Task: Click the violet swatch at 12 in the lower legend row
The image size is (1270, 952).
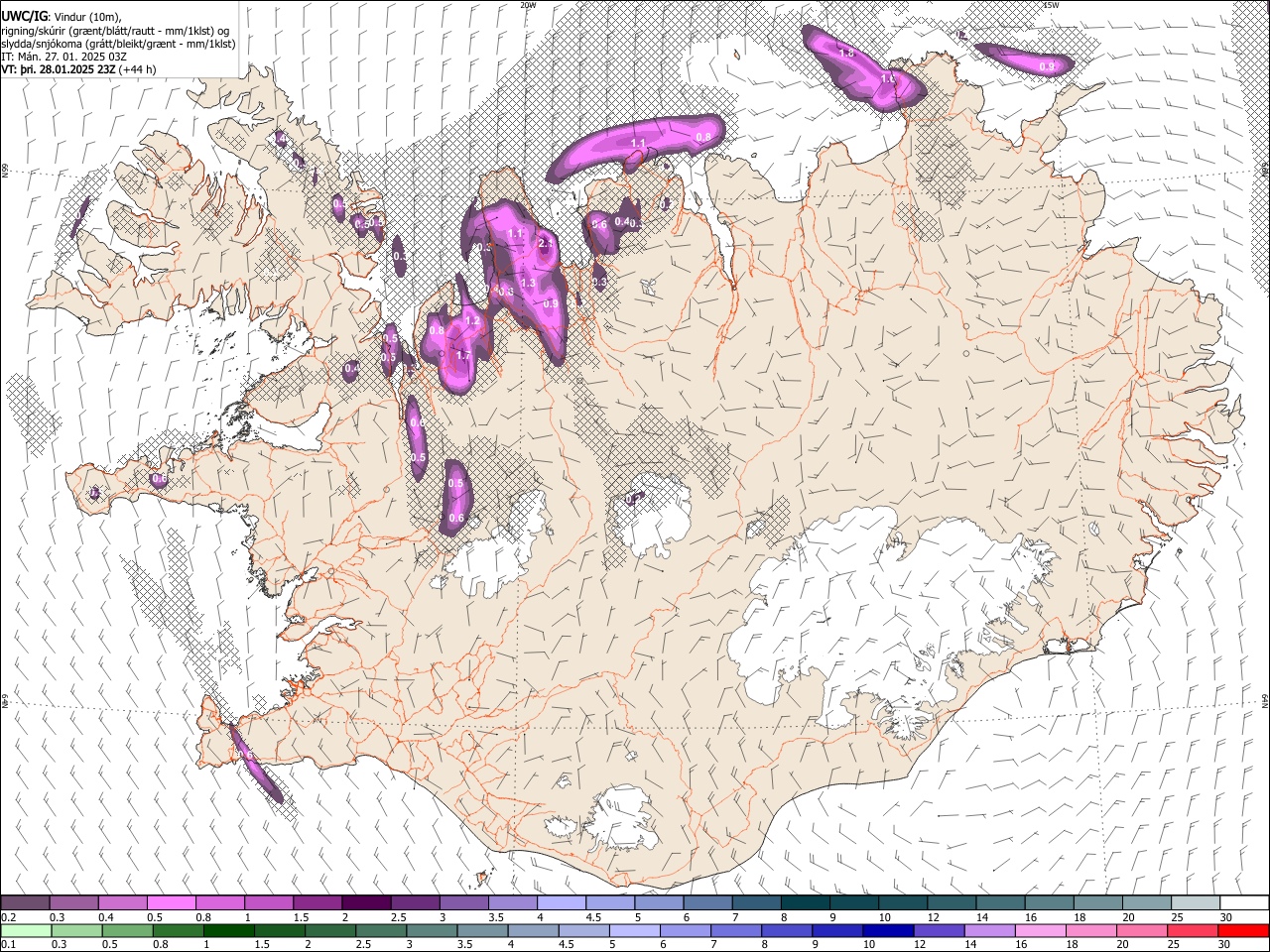Action: (x=939, y=930)
